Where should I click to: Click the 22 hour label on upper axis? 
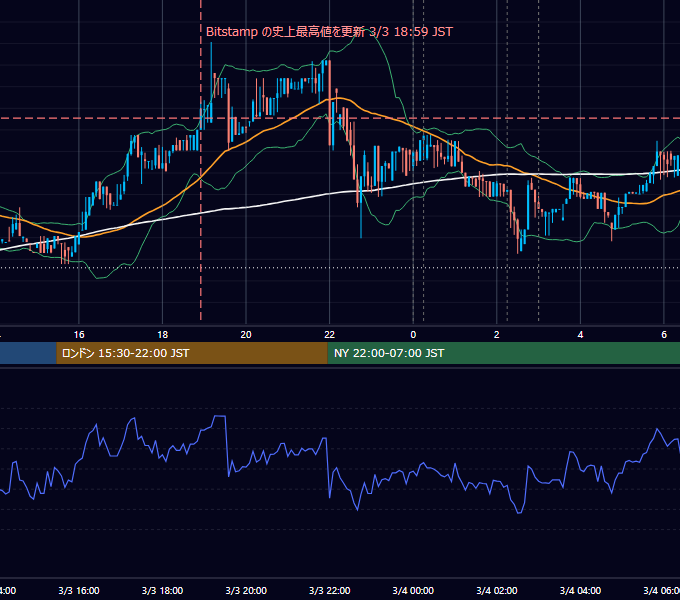click(330, 334)
